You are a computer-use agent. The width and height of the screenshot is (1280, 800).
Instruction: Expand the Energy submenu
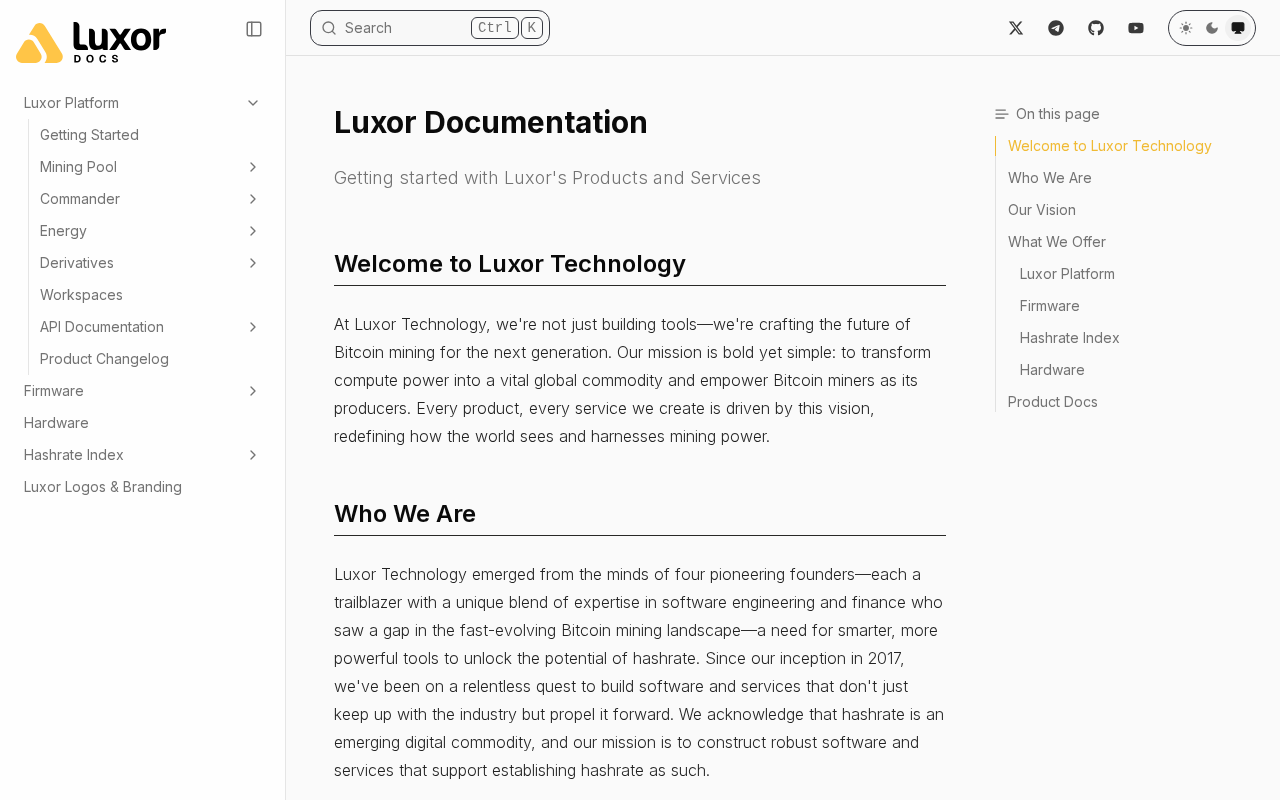pos(253,231)
